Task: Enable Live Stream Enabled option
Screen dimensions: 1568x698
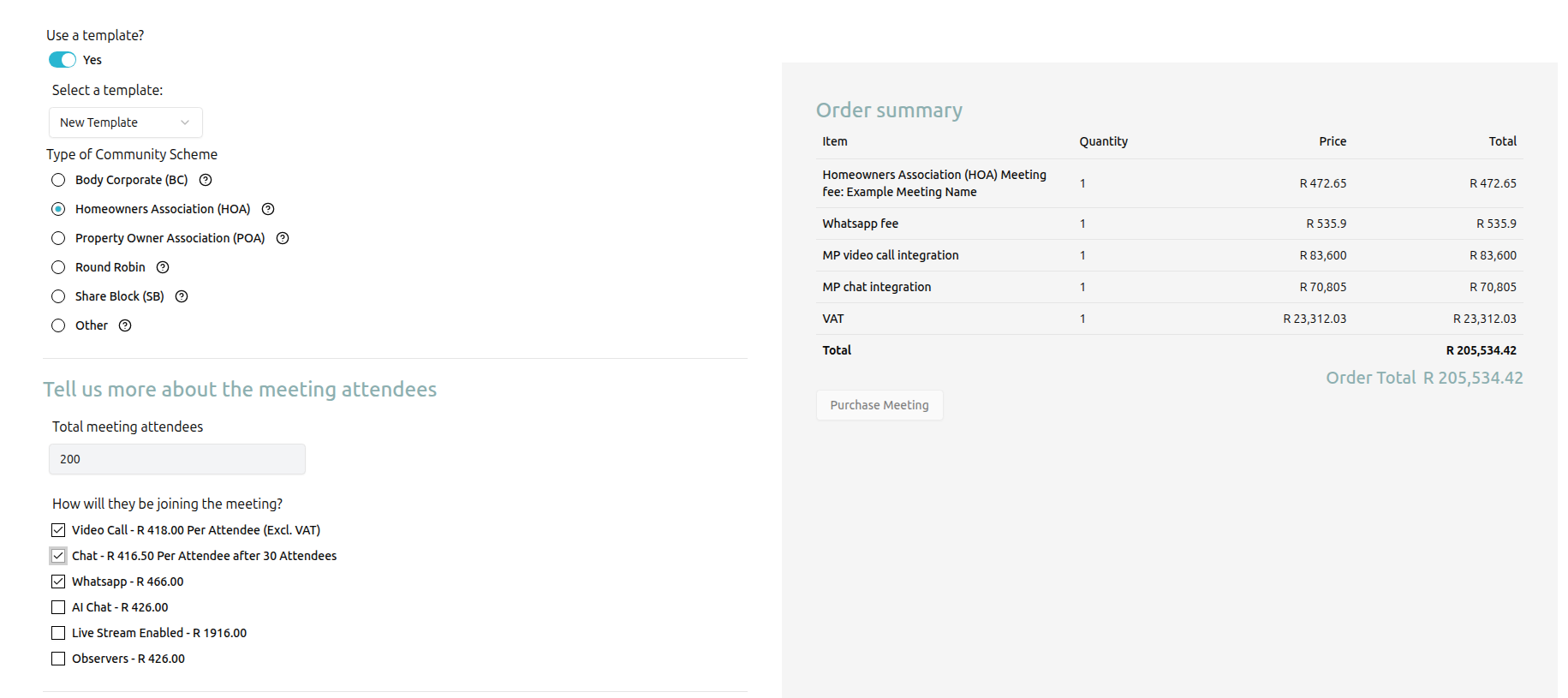Action: (58, 633)
